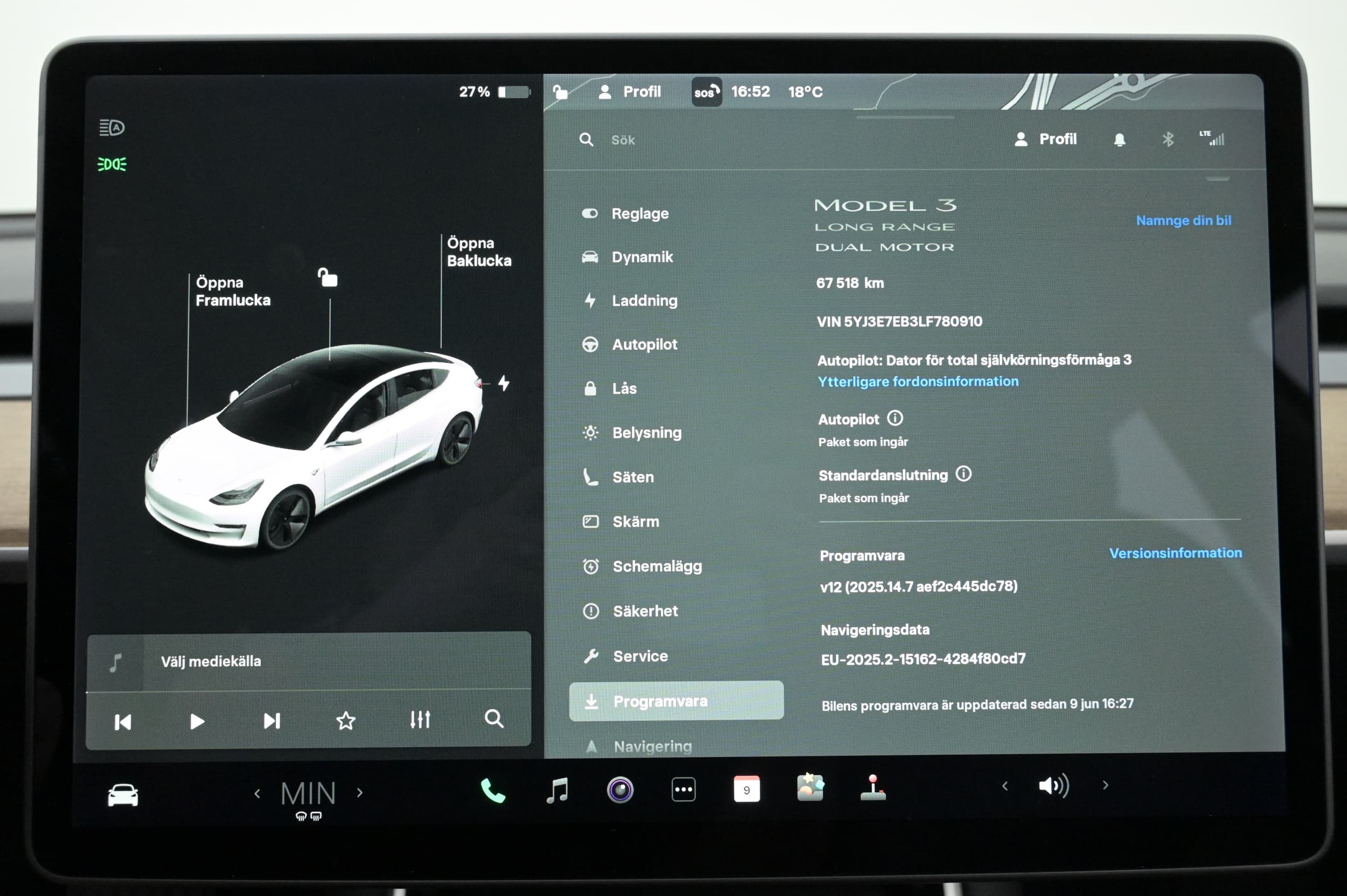Tap the notification bell icon
This screenshot has width=1347, height=896.
(x=1120, y=140)
